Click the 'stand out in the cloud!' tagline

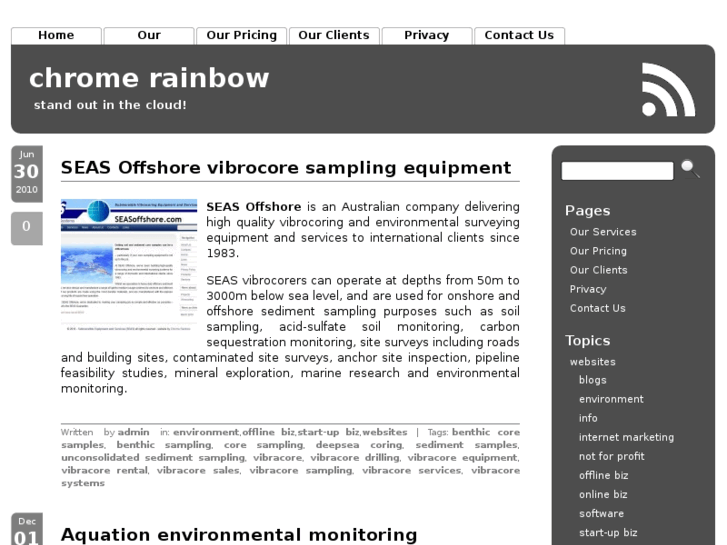tap(110, 105)
